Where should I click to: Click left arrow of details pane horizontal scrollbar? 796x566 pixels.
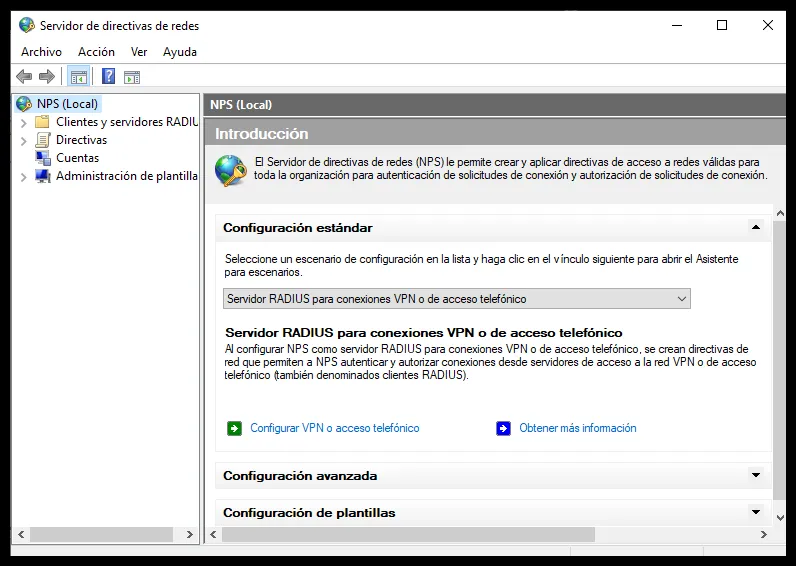[x=213, y=534]
